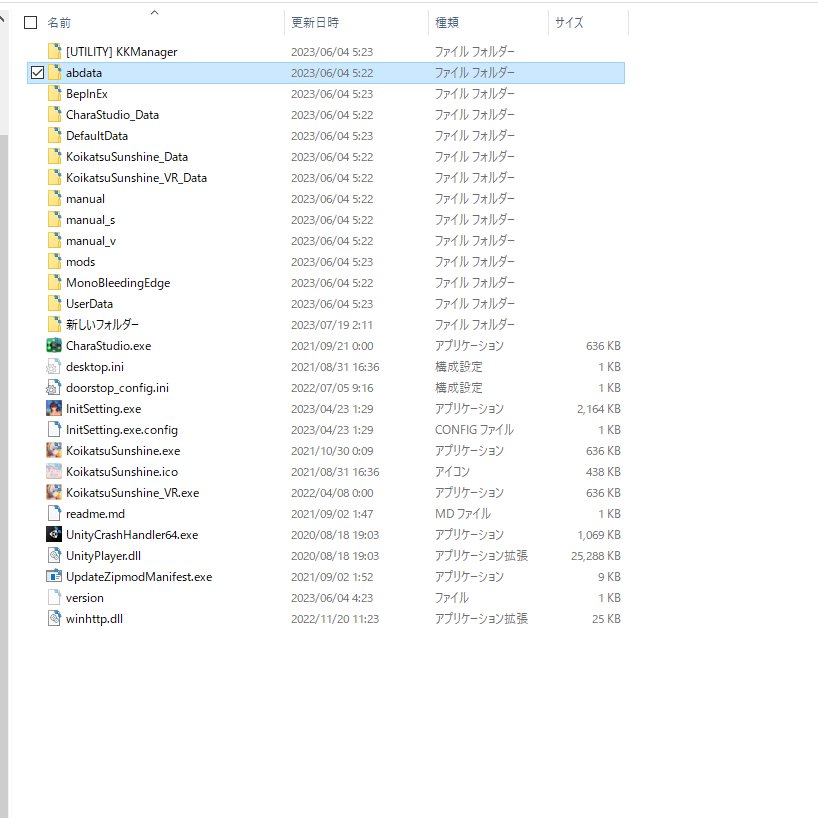The image size is (818, 818).
Task: Select the winhttp.dll file icon
Action: (54, 619)
